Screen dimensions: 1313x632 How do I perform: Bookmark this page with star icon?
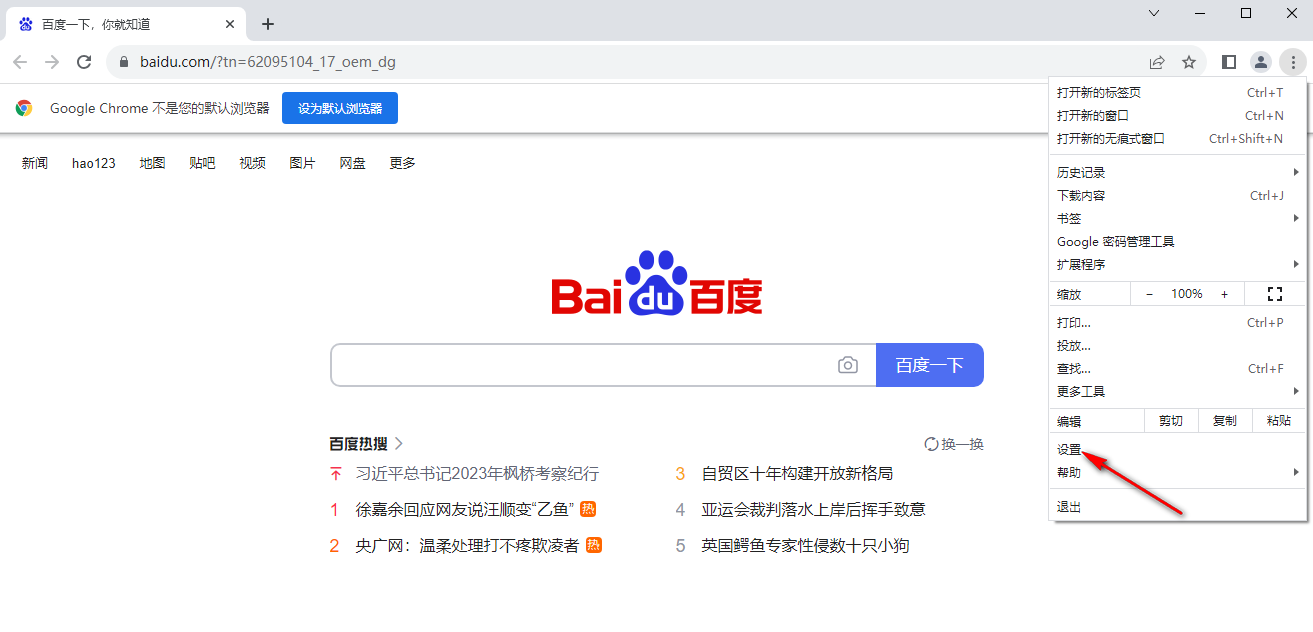pyautogui.click(x=1189, y=62)
